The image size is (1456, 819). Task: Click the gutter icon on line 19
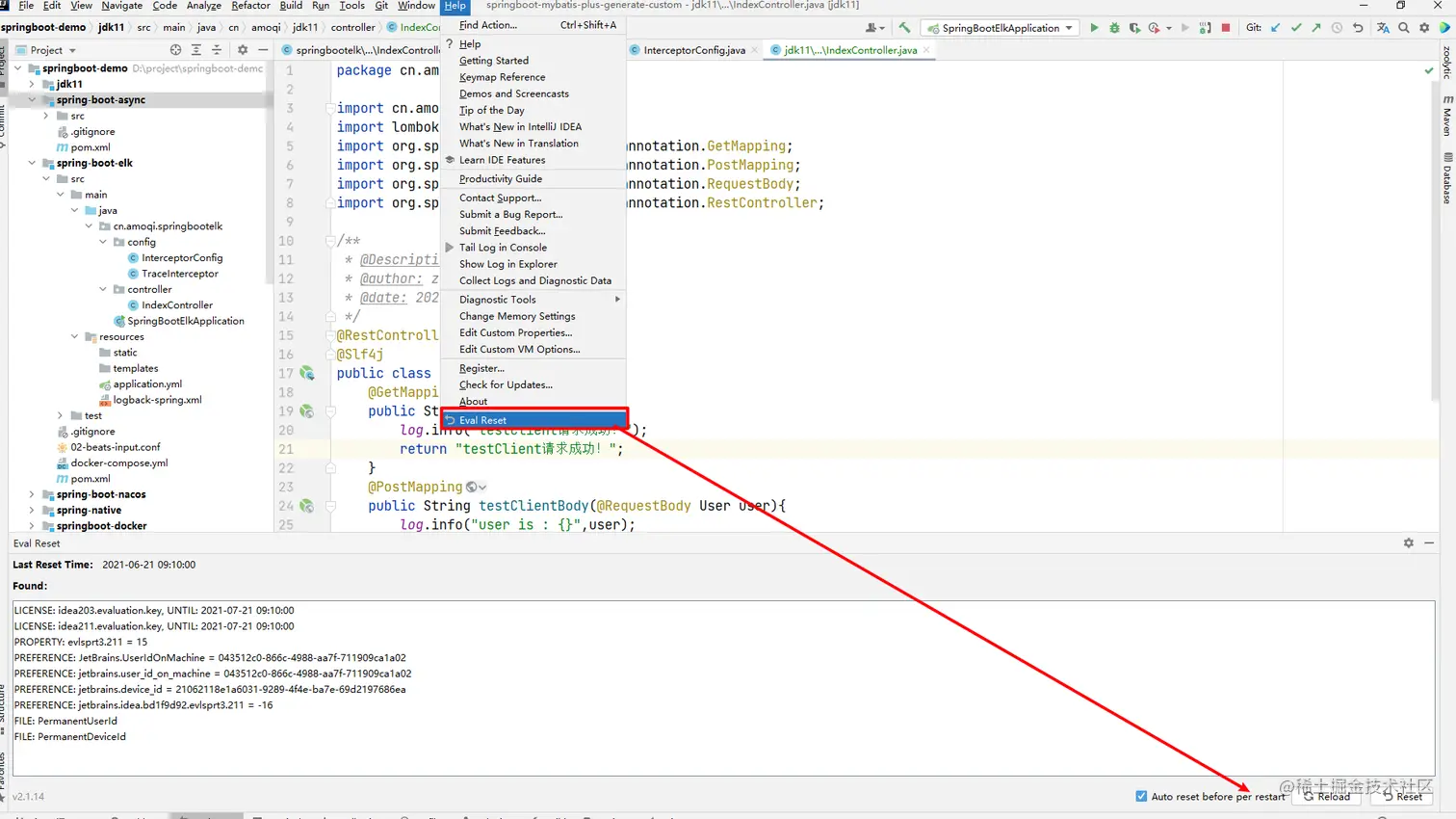pyautogui.click(x=307, y=411)
